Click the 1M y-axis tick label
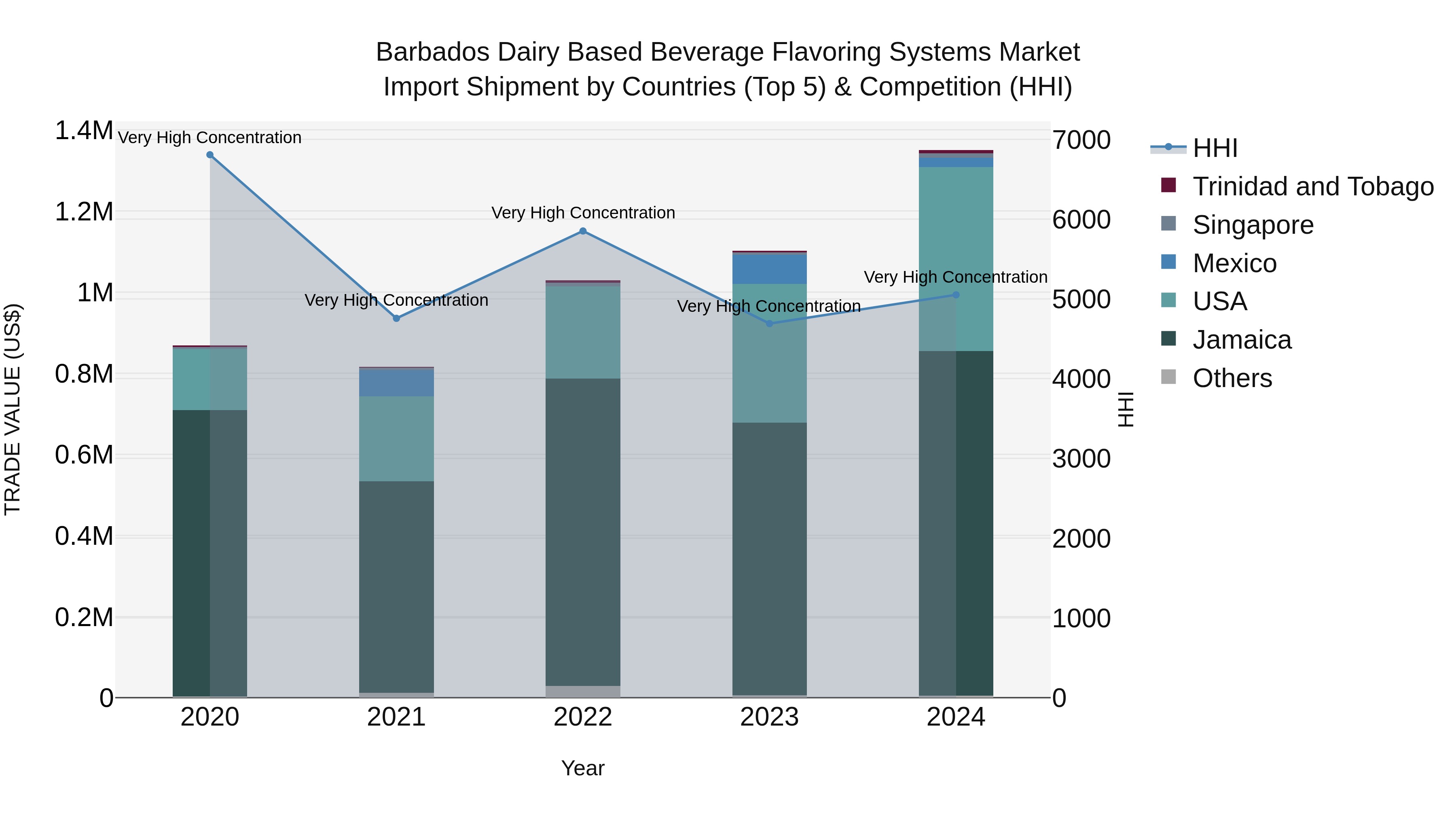The width and height of the screenshot is (1456, 819). pos(95,293)
